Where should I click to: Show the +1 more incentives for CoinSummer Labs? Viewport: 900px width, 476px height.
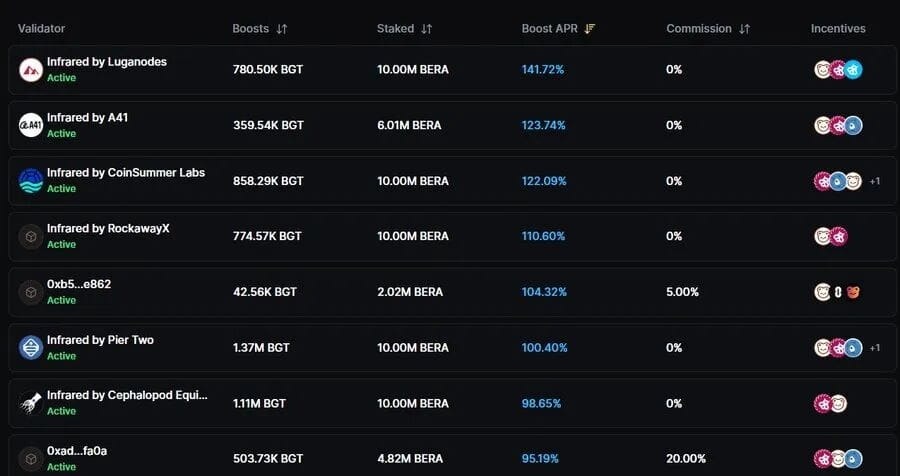(x=875, y=181)
